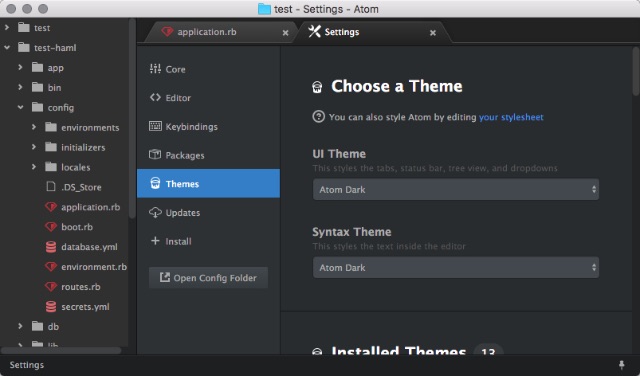
Task: Follow the your stylesheet link
Action: (511, 117)
